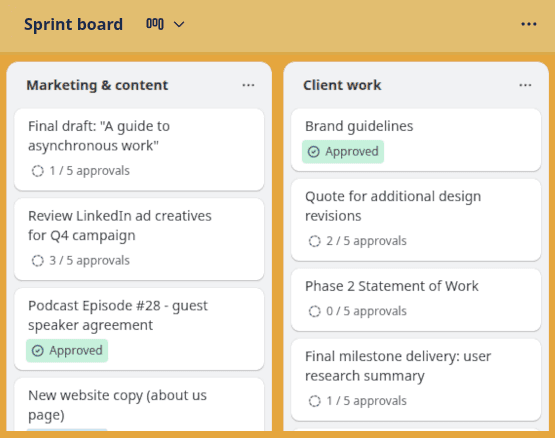
Task: Click Approved badge on Podcast Episode card
Action: click(67, 351)
